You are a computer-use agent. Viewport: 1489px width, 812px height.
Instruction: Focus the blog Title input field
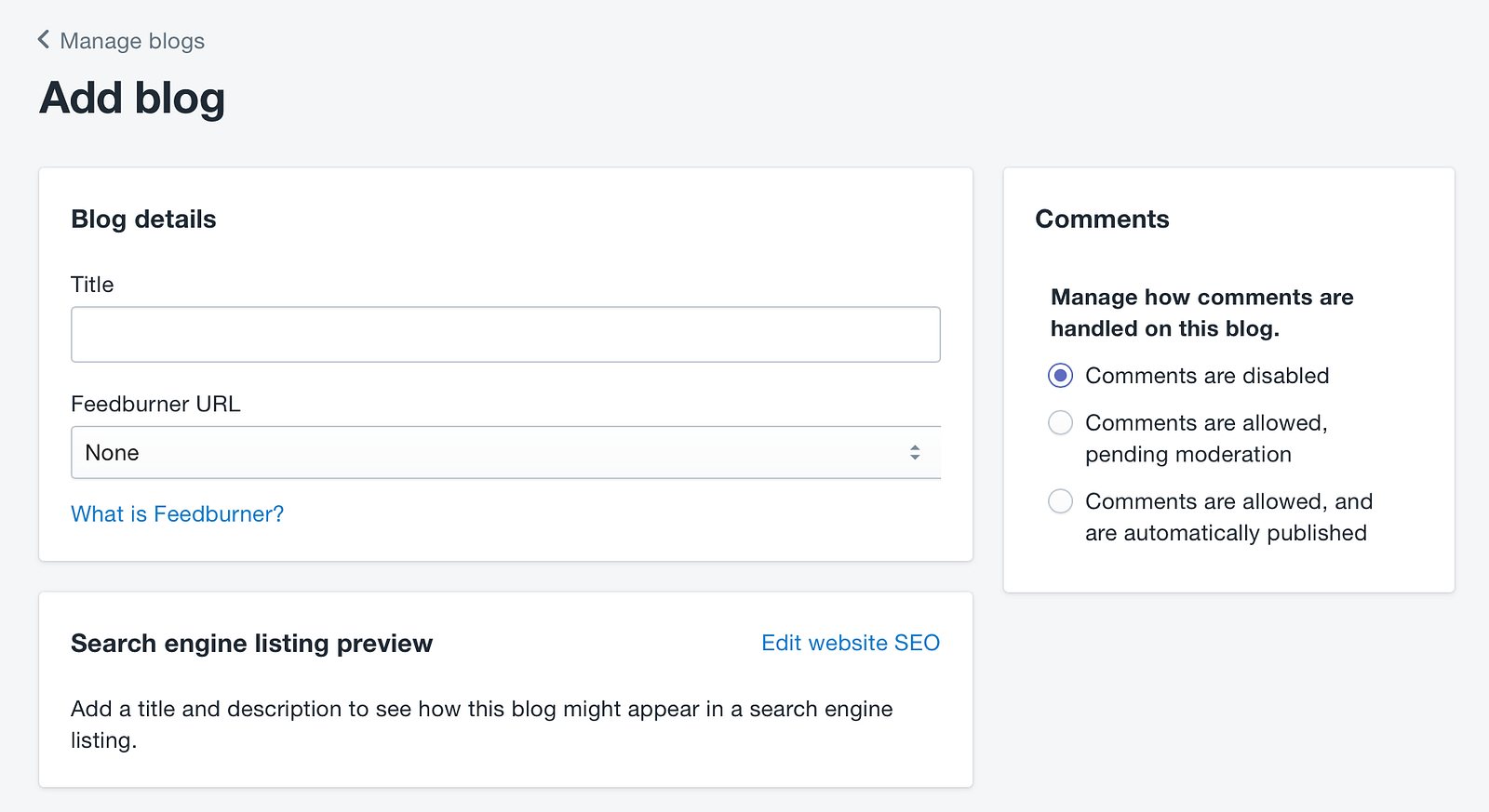point(505,334)
